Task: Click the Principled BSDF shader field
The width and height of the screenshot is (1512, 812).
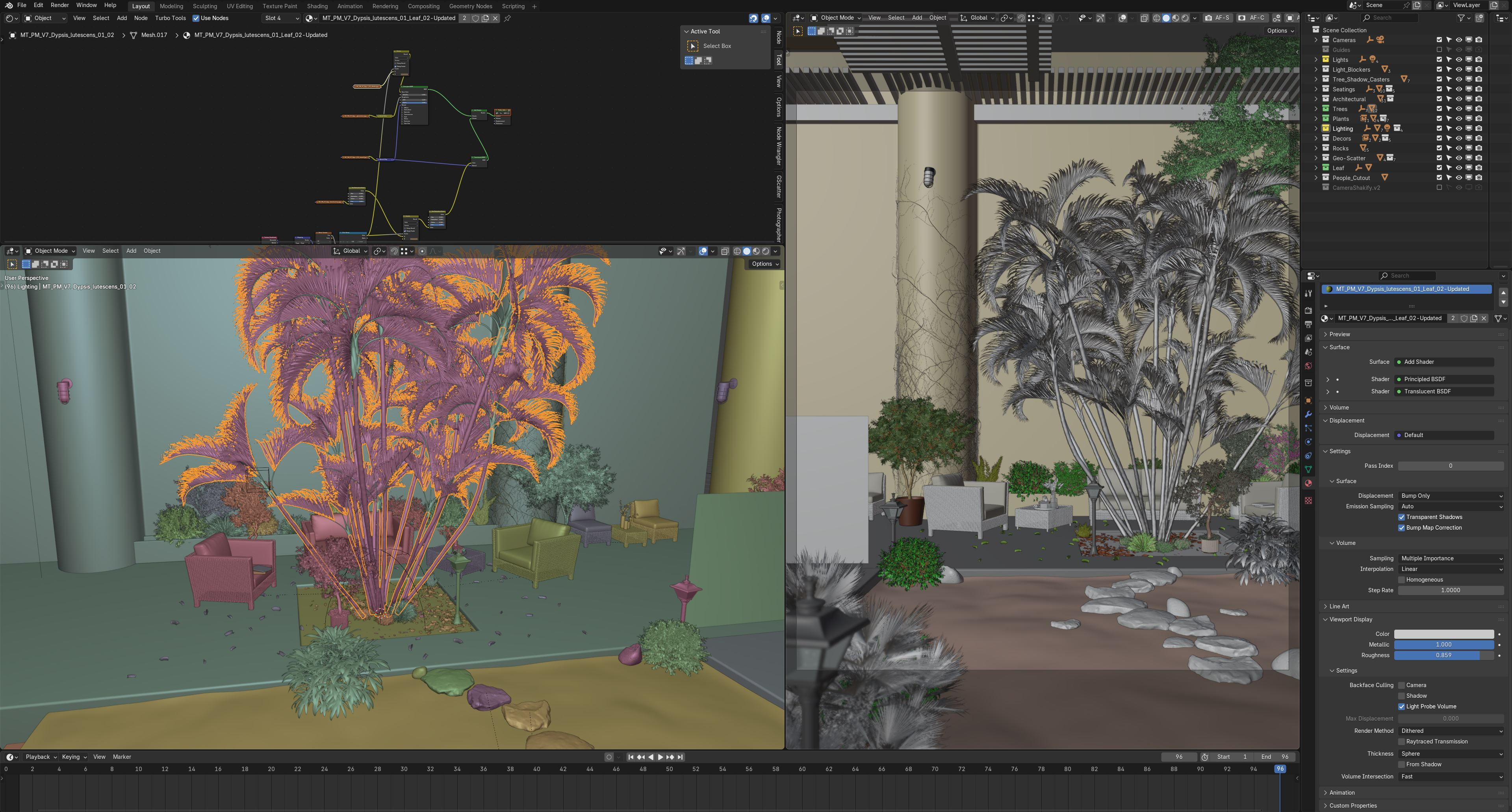Action: (x=1443, y=379)
